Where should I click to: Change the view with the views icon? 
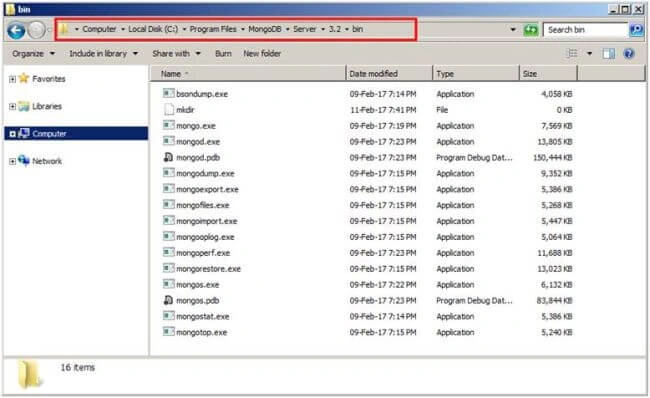tap(572, 53)
